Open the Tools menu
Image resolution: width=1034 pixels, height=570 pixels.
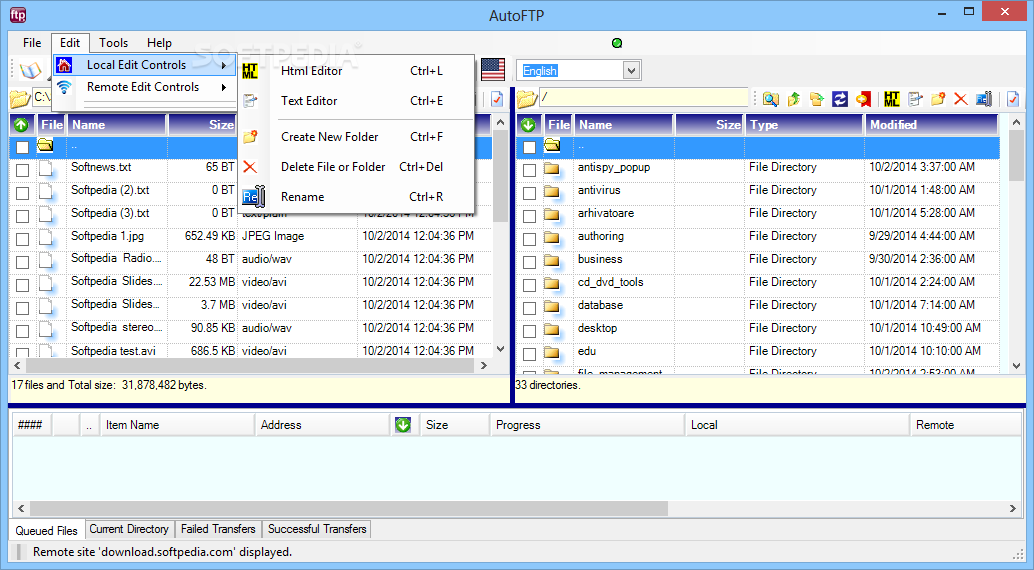113,43
